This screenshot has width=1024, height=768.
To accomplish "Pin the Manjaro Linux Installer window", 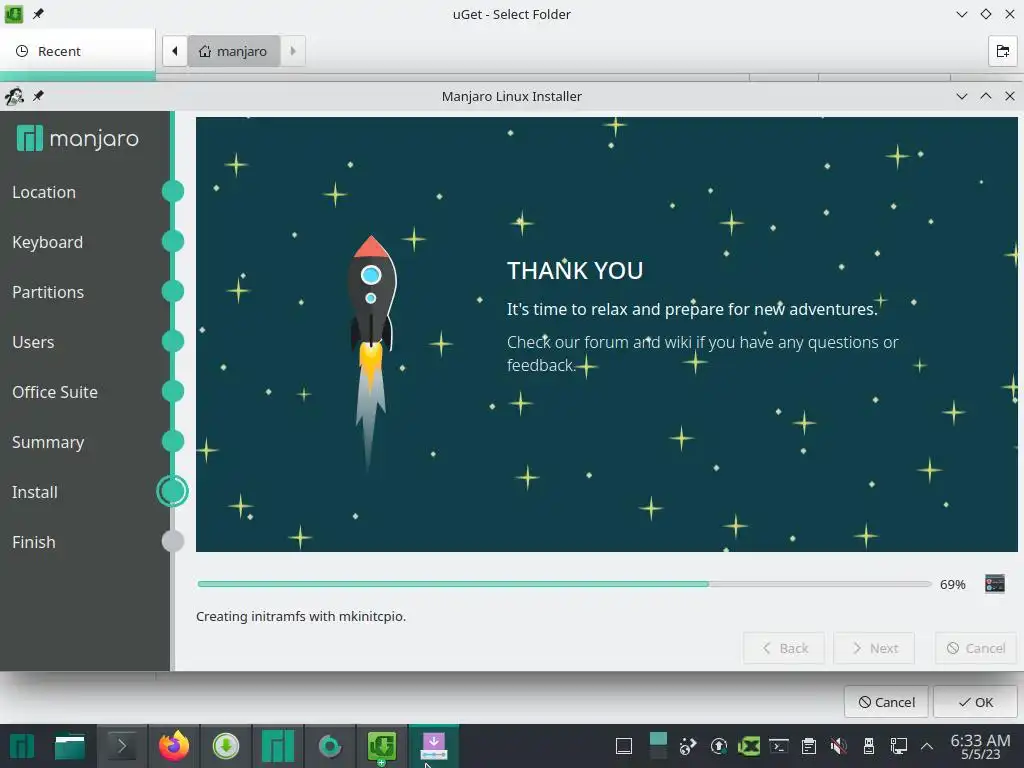I will tap(39, 96).
